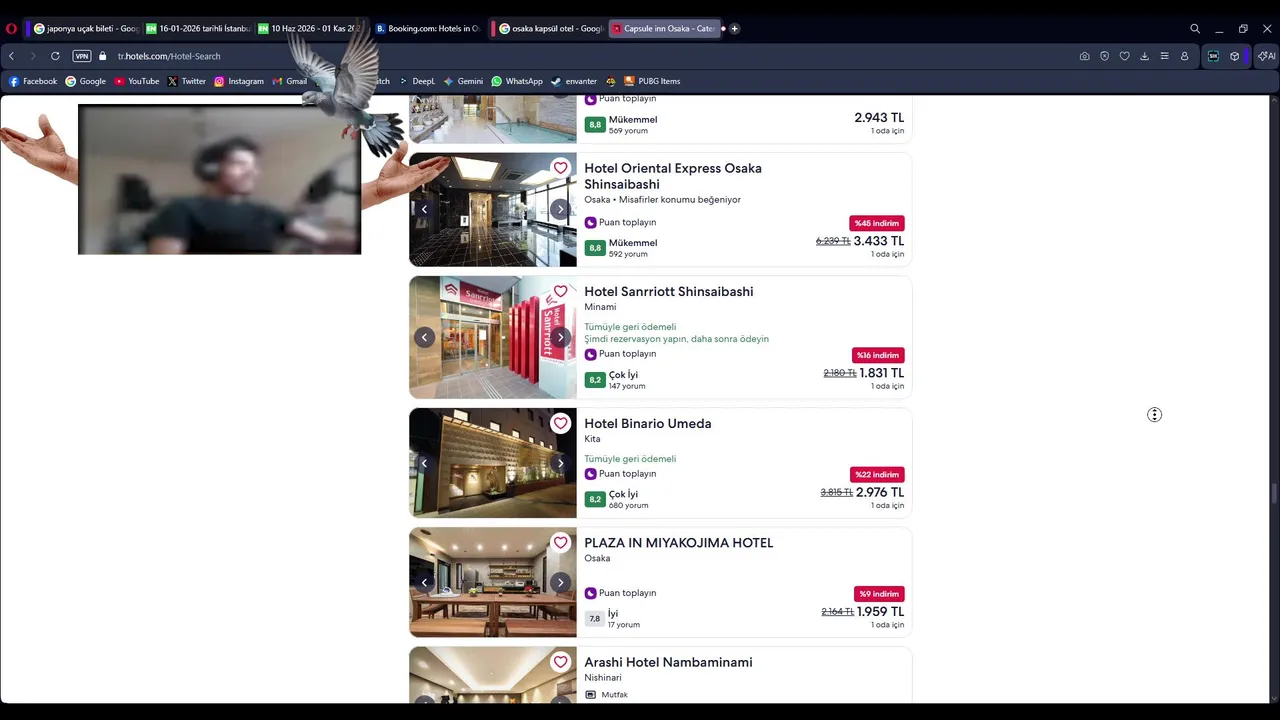Select the Capsule inn Osaka tab
Screen dimensions: 1280x720
pyautogui.click(x=663, y=29)
